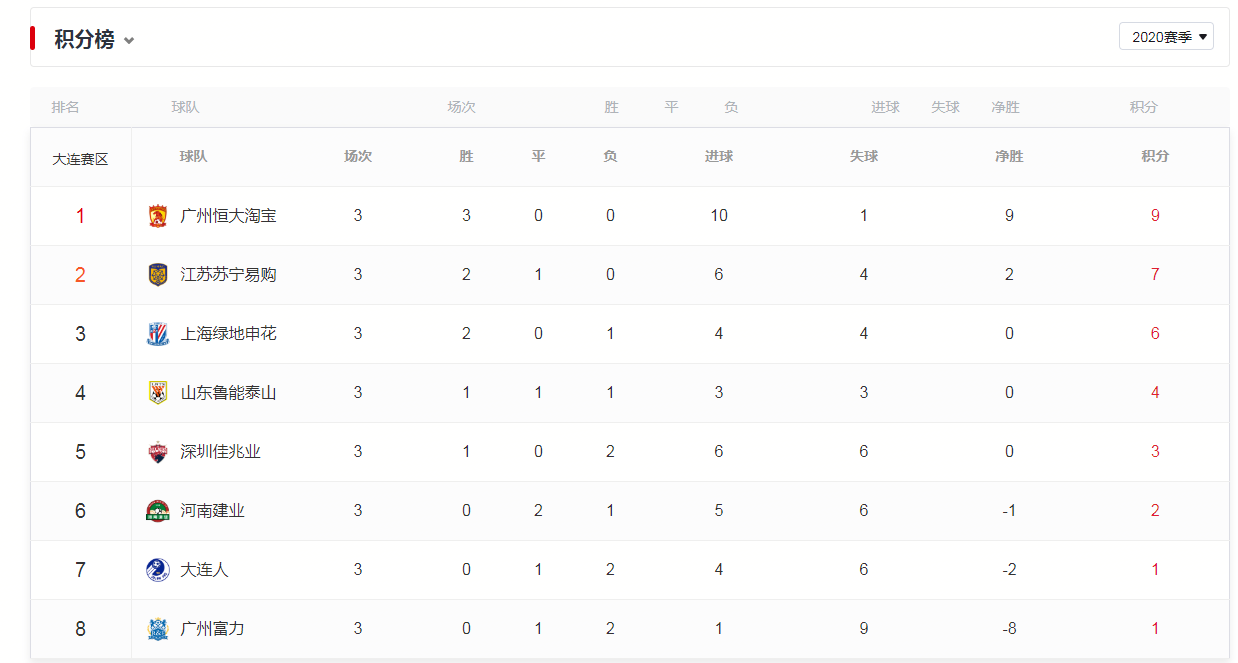Click the 深圳佳兆业 team logo
Viewport: 1238px width, 663px height.
pos(158,452)
